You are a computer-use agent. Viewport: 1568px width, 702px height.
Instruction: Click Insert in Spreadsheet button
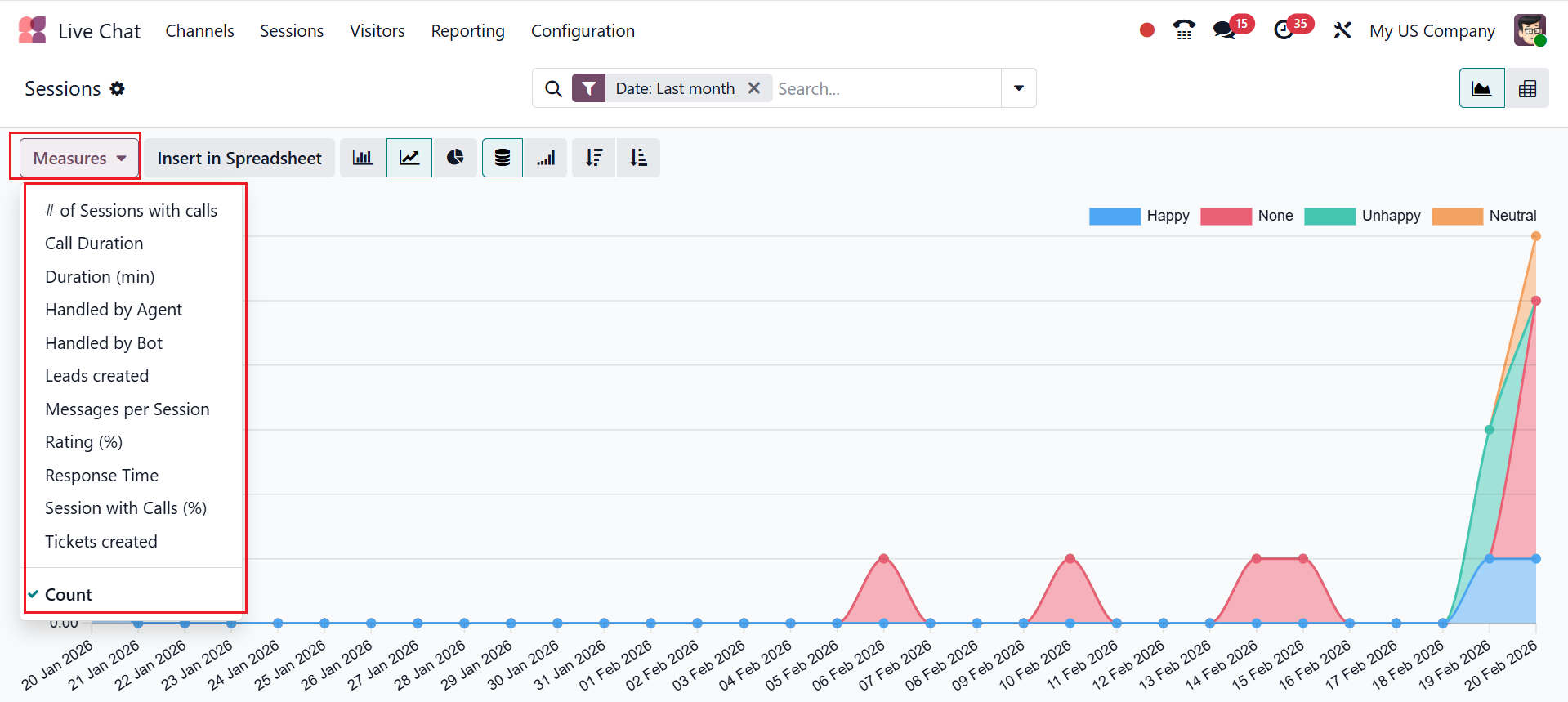coord(239,158)
